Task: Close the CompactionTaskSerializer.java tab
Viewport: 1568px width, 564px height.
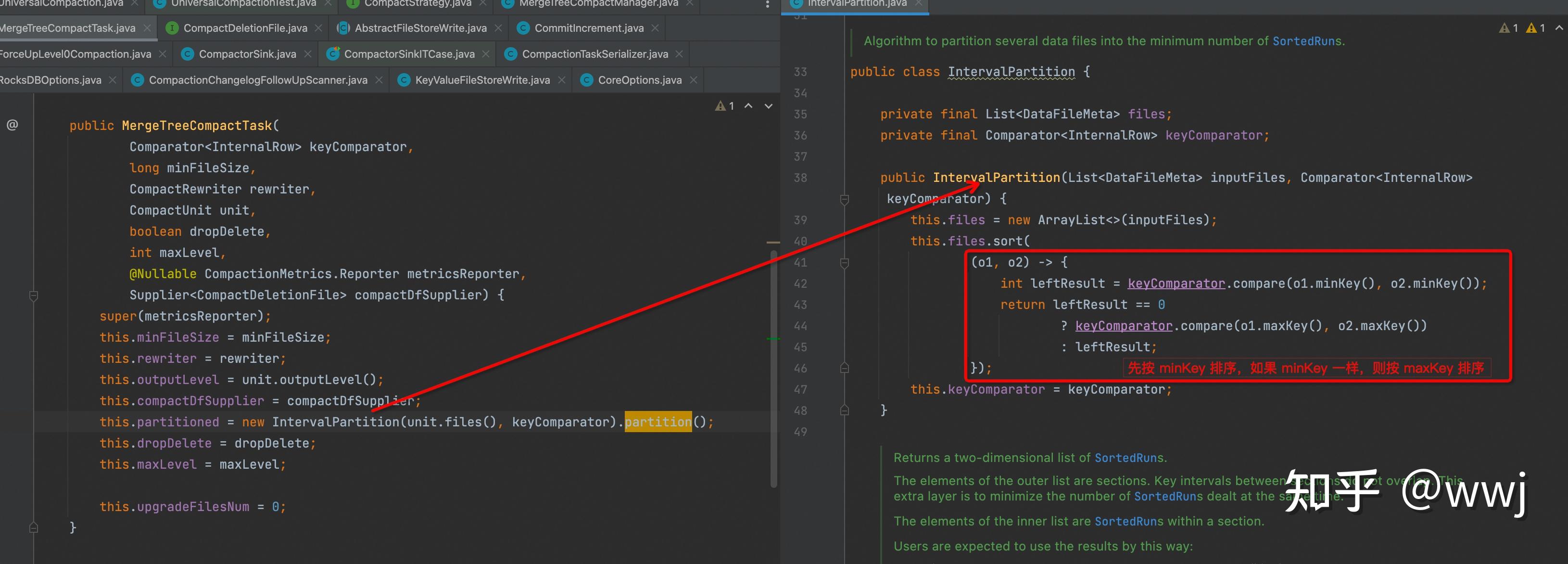Action: [x=679, y=54]
